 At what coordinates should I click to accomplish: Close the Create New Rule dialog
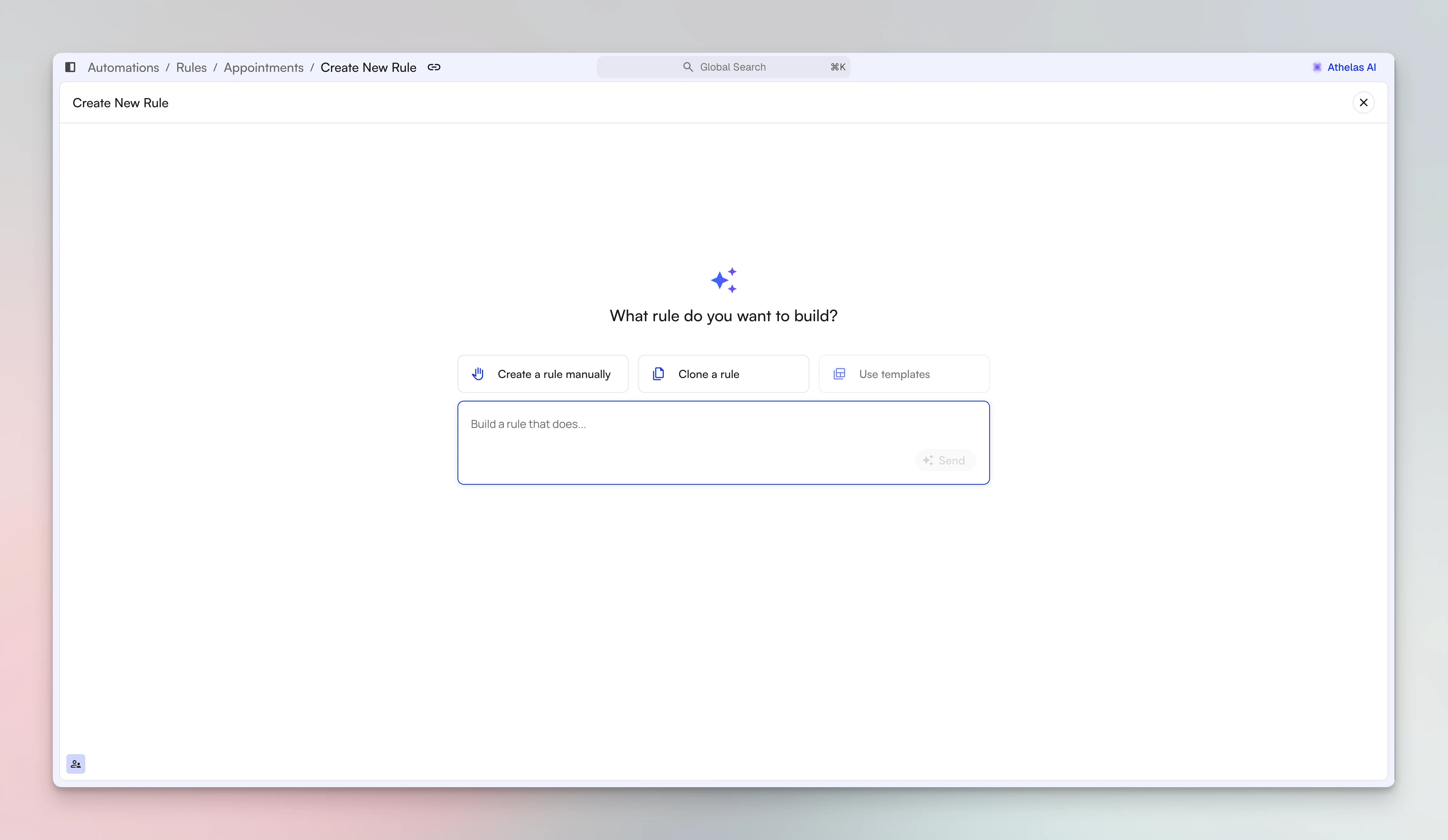(1363, 103)
